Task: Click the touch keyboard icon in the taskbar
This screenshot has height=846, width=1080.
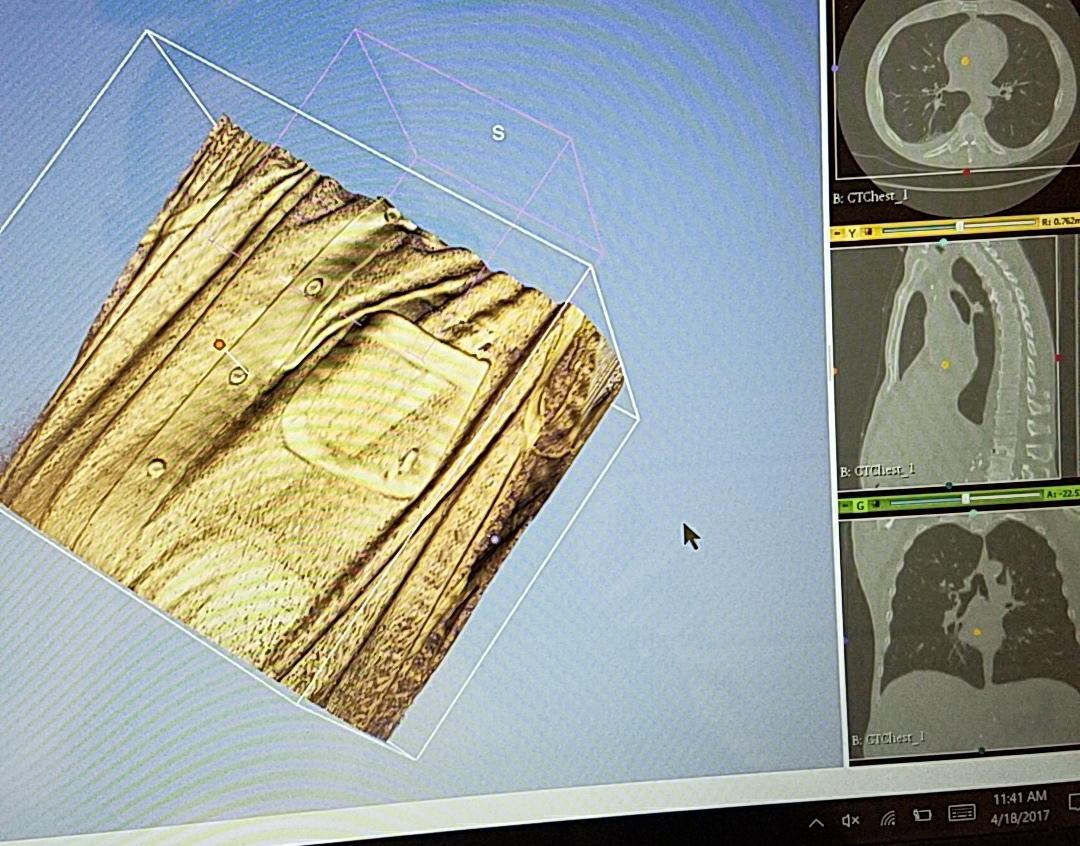Action: pos(962,815)
